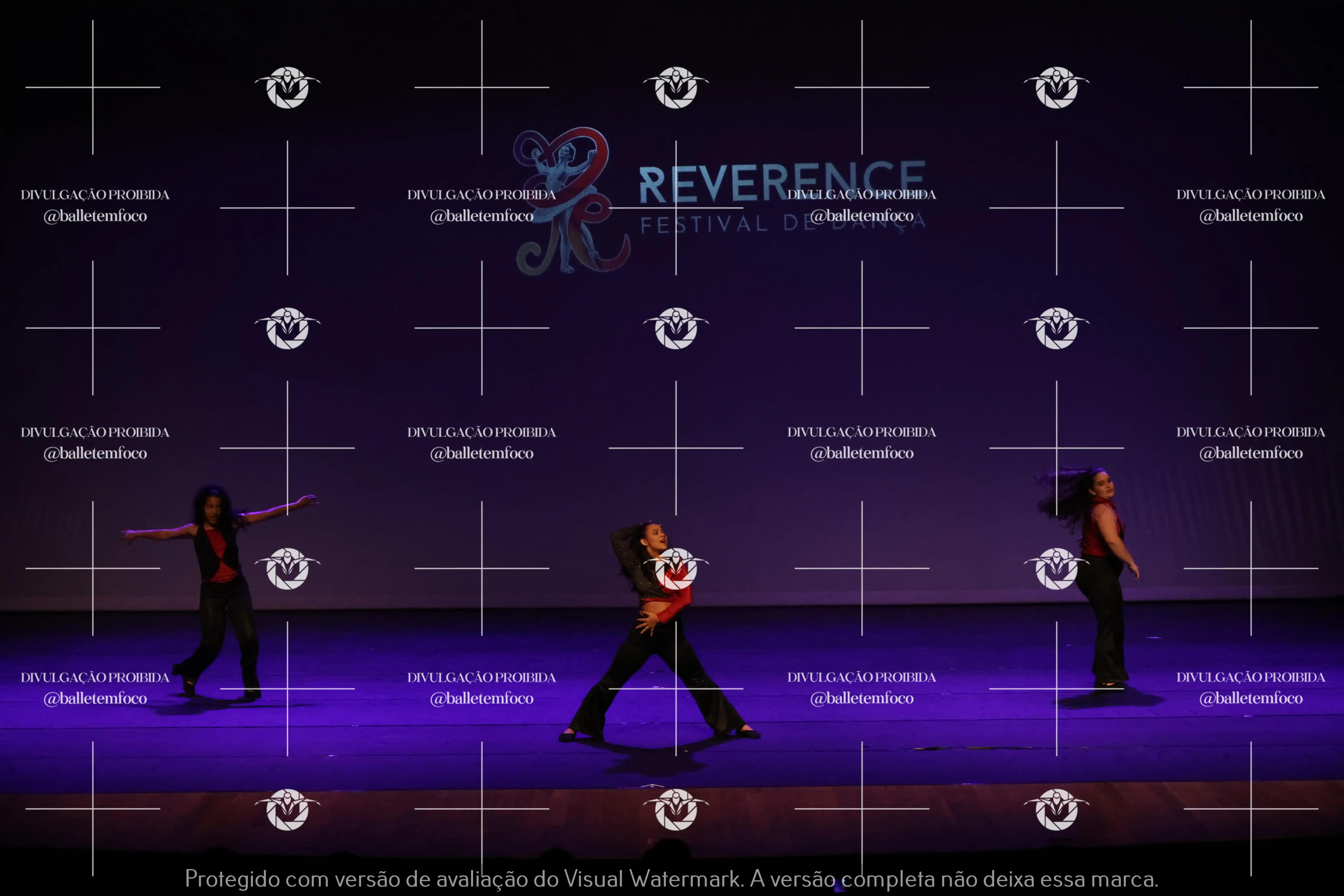1344x896 pixels.
Task: Click the camera watermark logo beside the left dancer's hip
Action: pyautogui.click(x=287, y=569)
